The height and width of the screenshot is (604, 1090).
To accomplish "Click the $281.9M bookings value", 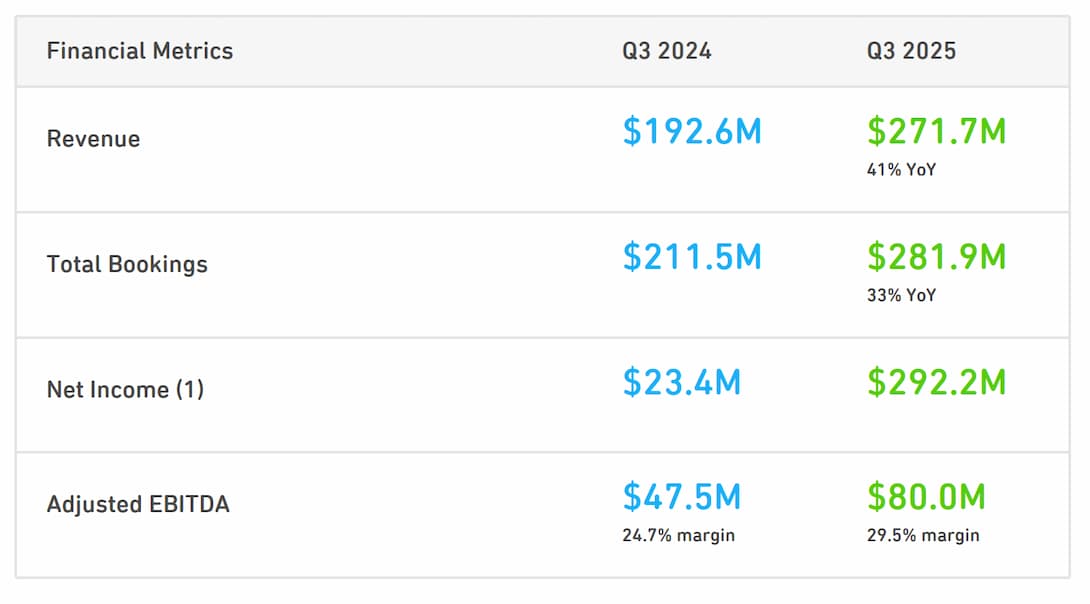I will (x=936, y=257).
